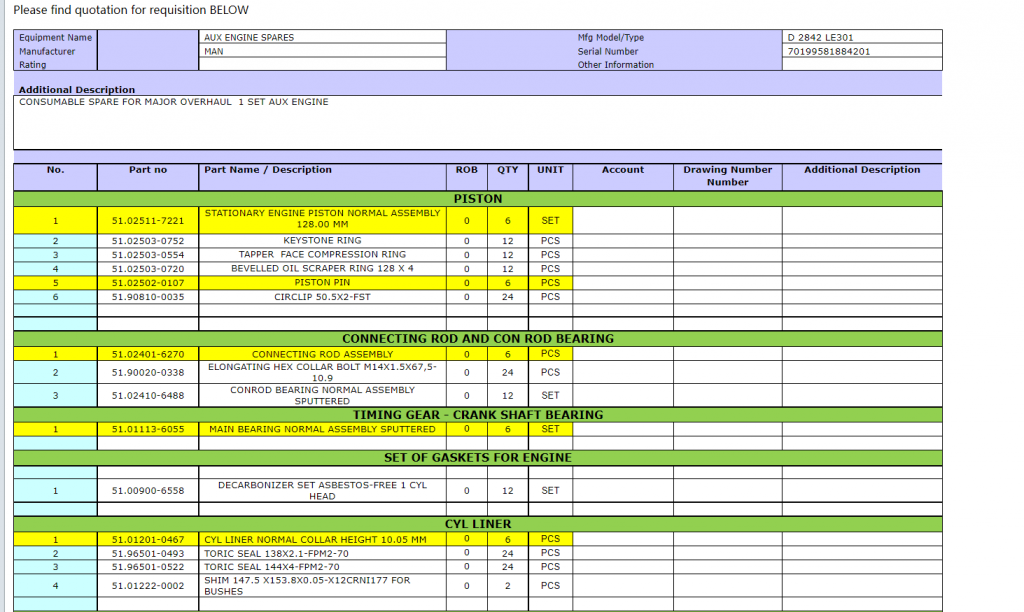
Task: Select the KEYSTONE RING description cell
Action: (x=322, y=241)
